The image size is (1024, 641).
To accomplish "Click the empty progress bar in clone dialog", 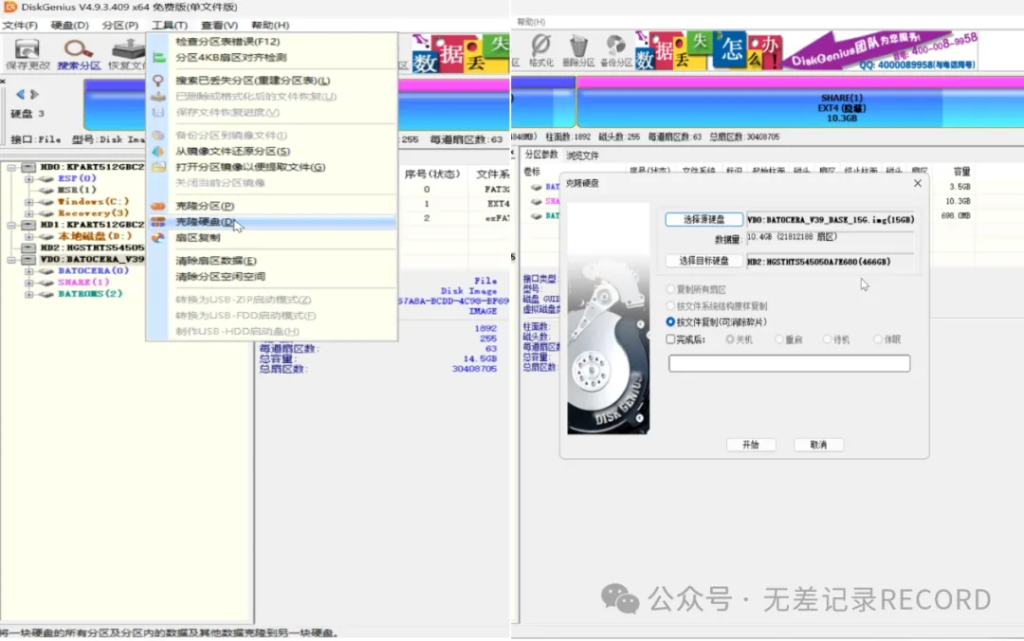I will click(x=789, y=364).
